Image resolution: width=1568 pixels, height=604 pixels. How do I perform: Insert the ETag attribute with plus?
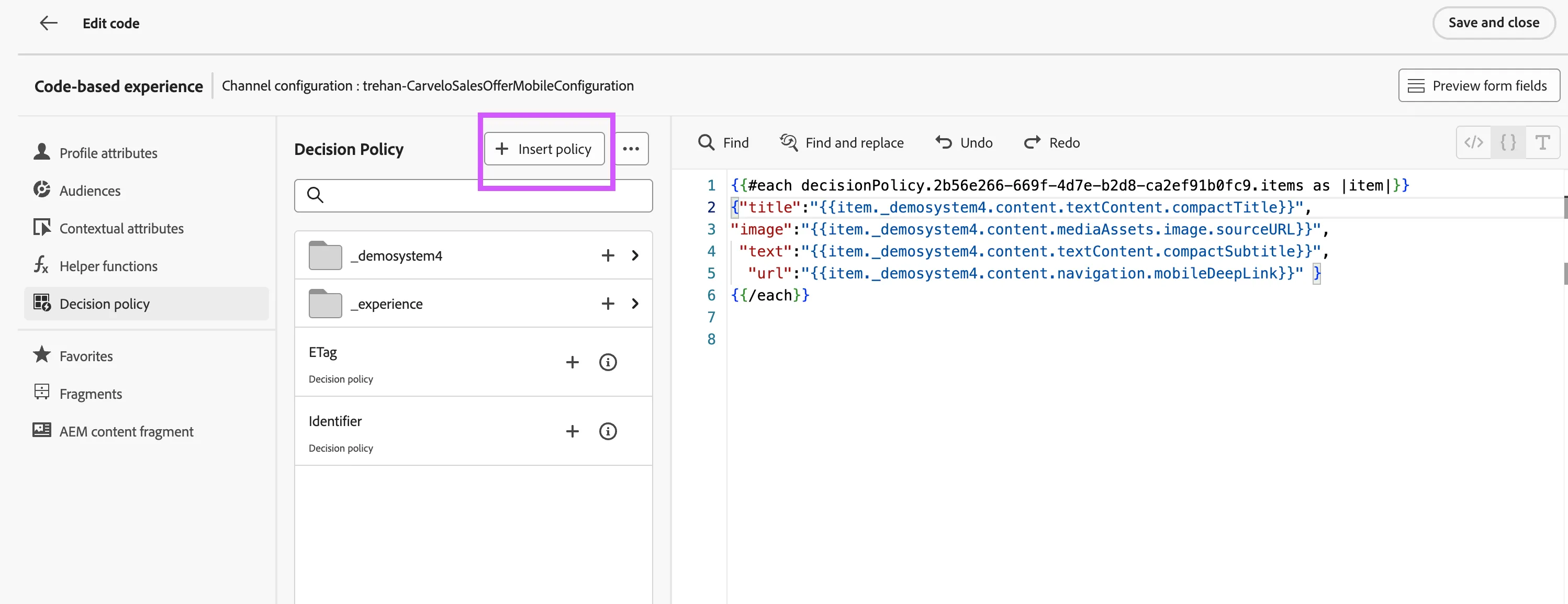tap(572, 362)
